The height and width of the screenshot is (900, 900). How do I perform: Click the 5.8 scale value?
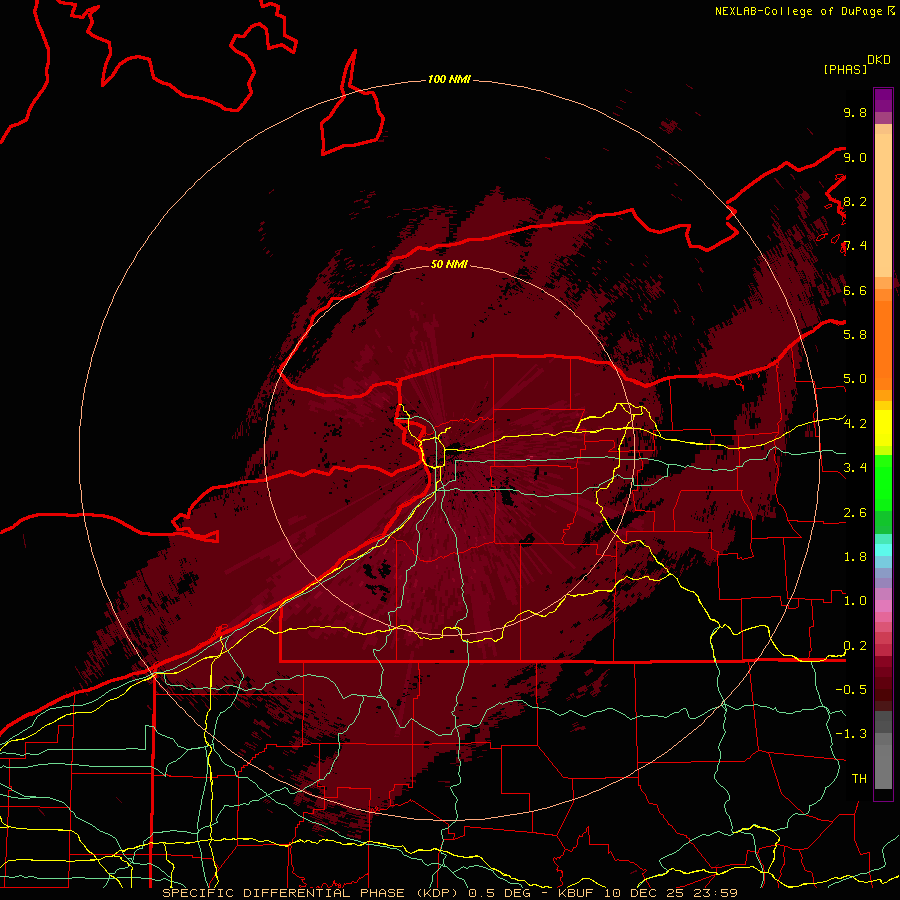coord(855,334)
